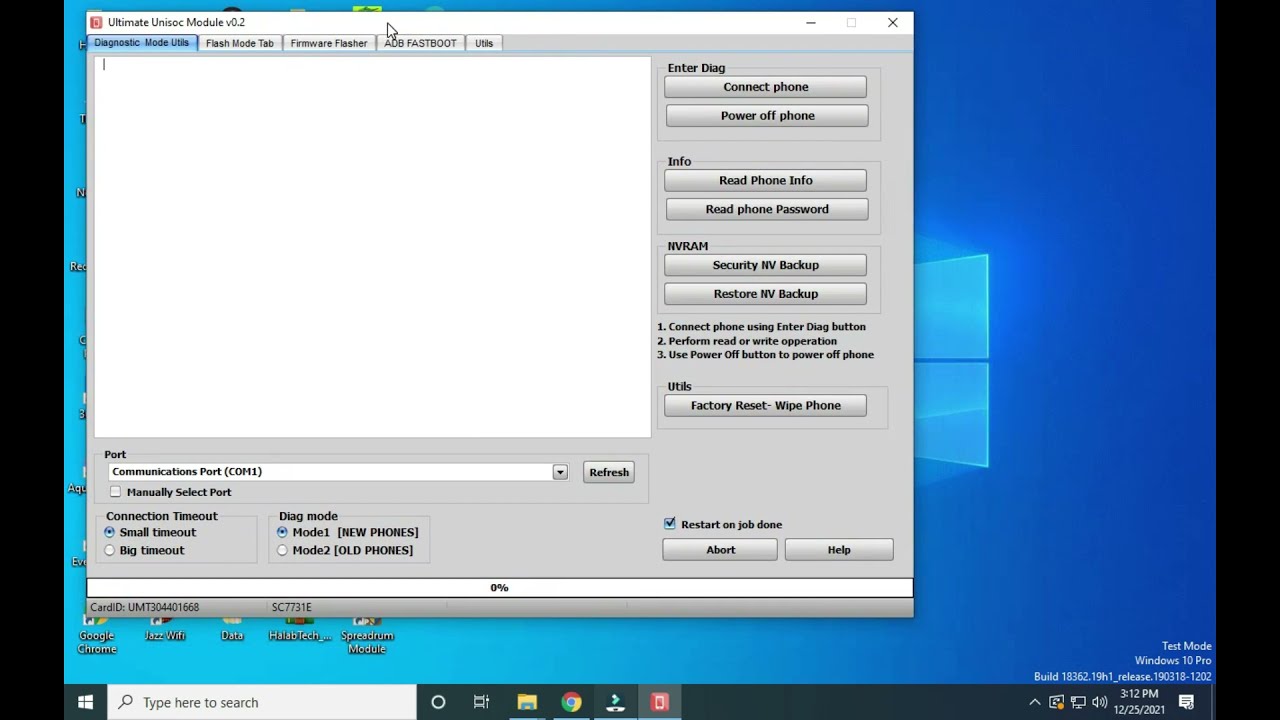The image size is (1280, 720).
Task: Click Restore NV Backup button
Action: [x=766, y=294]
